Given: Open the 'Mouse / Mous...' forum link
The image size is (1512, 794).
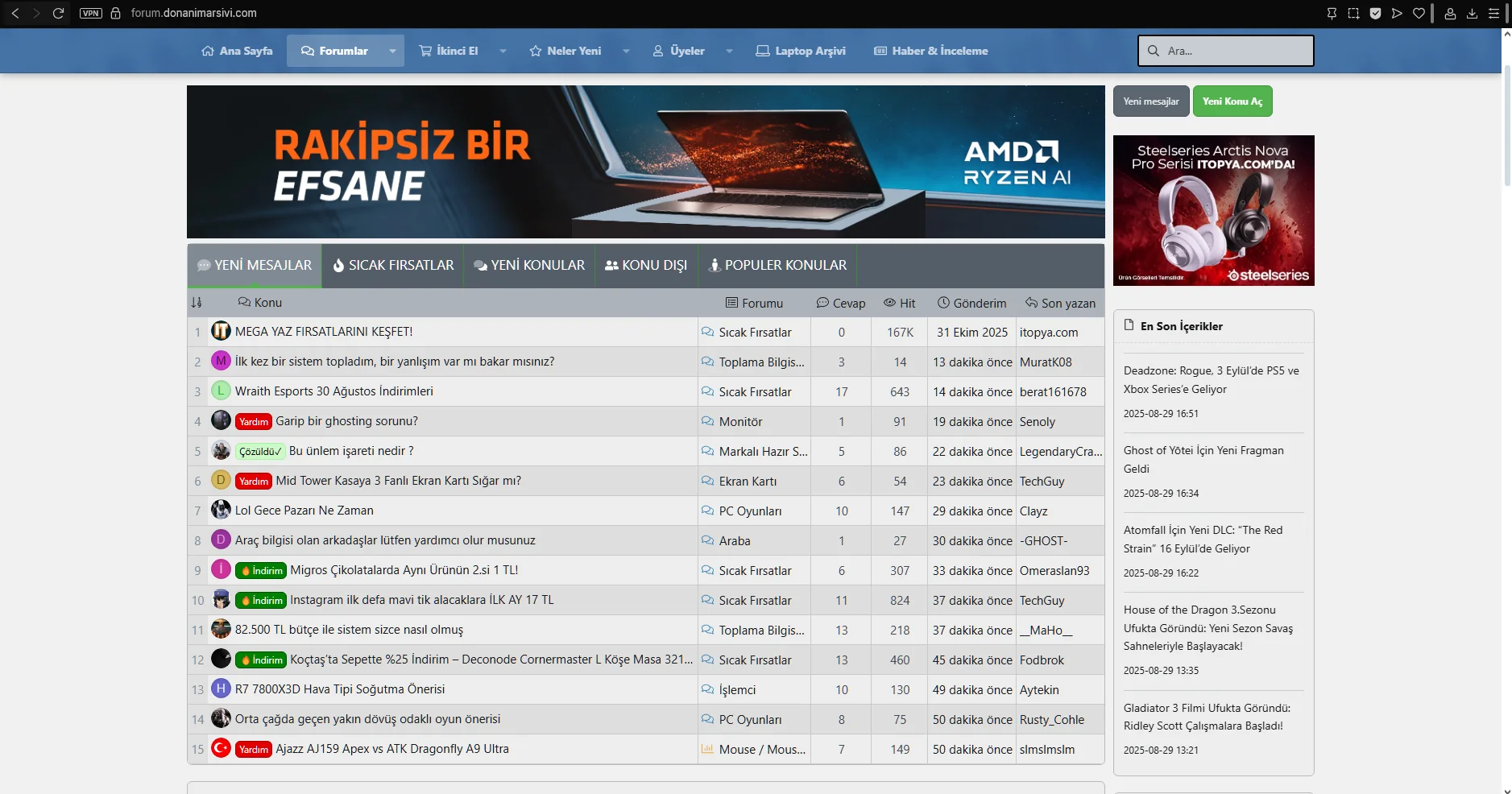Looking at the screenshot, I should pyautogui.click(x=762, y=749).
